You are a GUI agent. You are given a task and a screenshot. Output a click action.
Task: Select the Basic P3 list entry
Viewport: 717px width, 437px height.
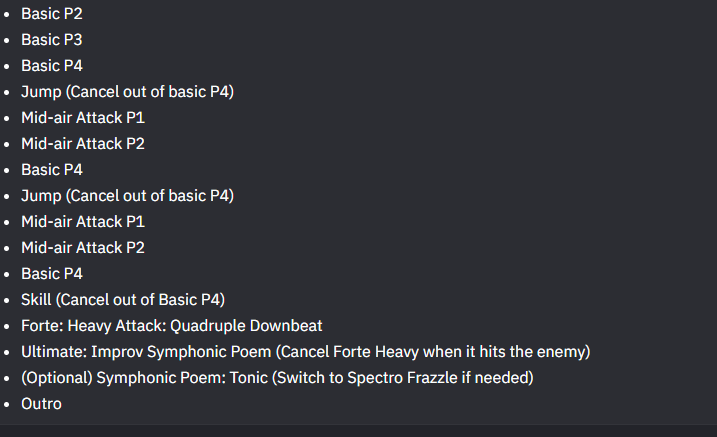click(52, 40)
